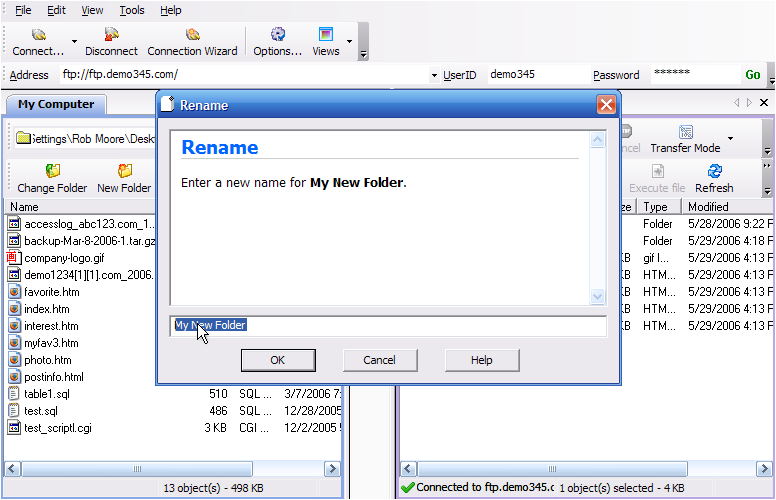This screenshot has width=776, height=500.
Task: Click dialog scroll down arrow
Action: tap(597, 297)
